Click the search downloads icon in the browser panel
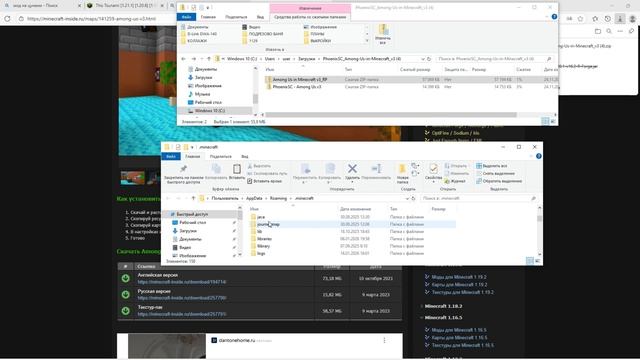Viewport: 640px width, 360px height. coord(609,31)
